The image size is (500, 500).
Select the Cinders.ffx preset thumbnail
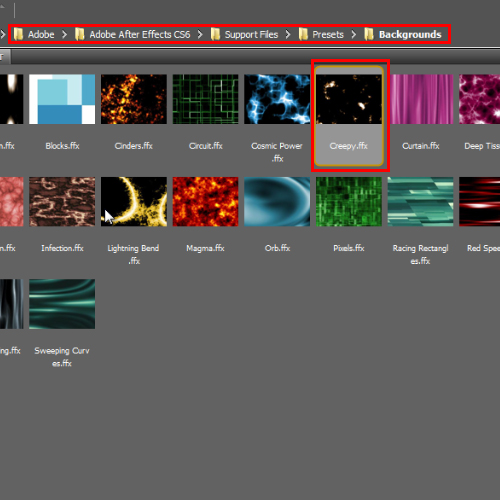[134, 99]
